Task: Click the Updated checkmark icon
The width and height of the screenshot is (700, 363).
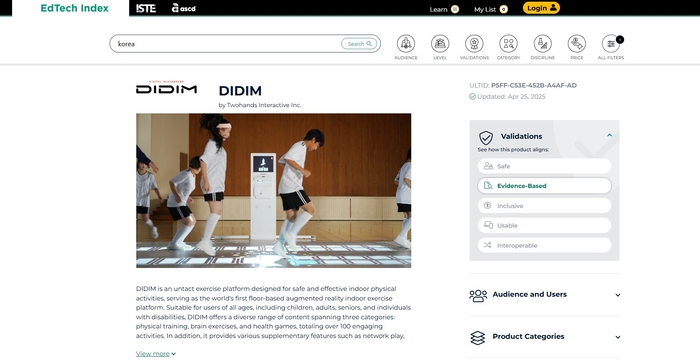Action: (x=472, y=96)
